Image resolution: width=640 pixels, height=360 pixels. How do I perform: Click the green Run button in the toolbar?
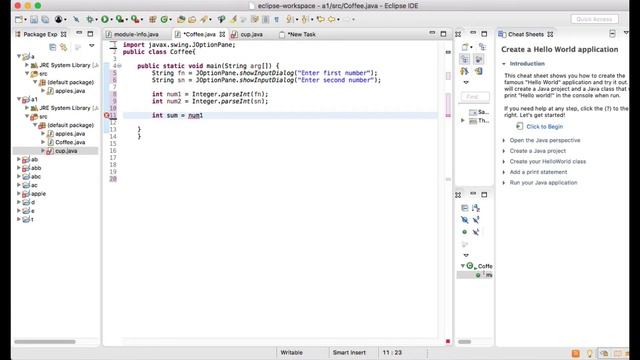click(x=105, y=19)
